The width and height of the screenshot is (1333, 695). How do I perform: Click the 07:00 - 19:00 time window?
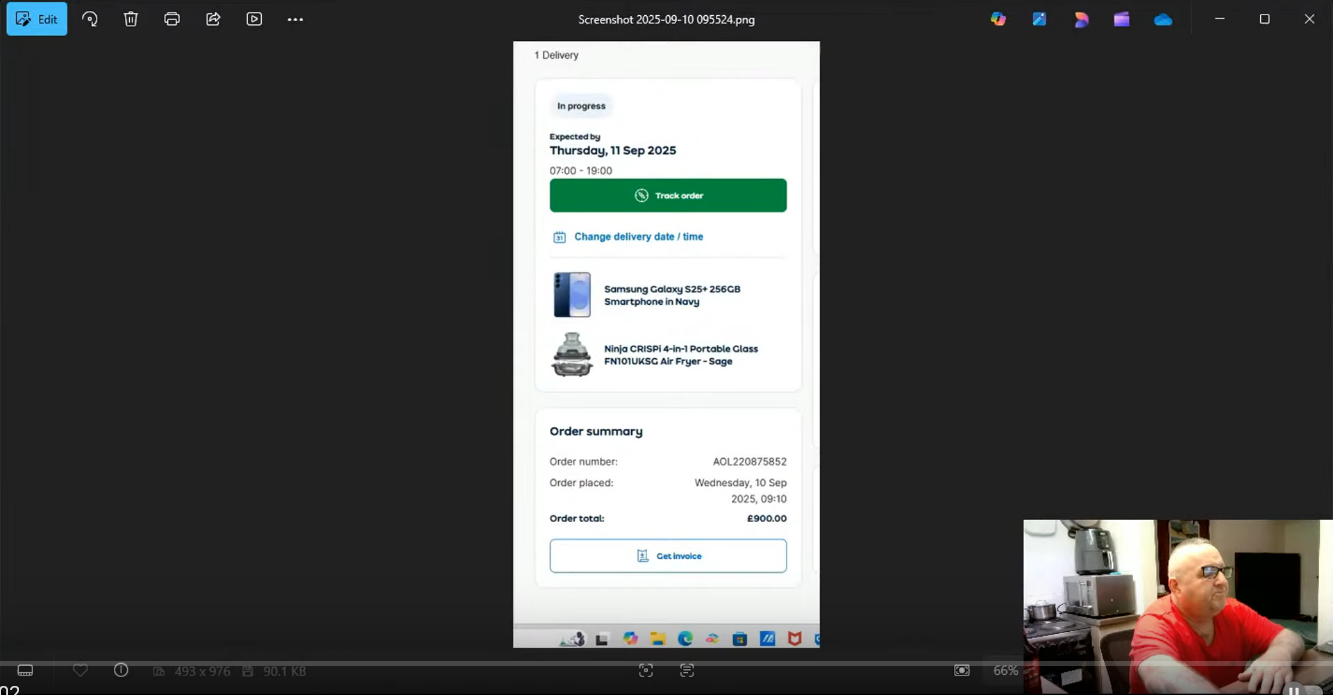tap(581, 171)
